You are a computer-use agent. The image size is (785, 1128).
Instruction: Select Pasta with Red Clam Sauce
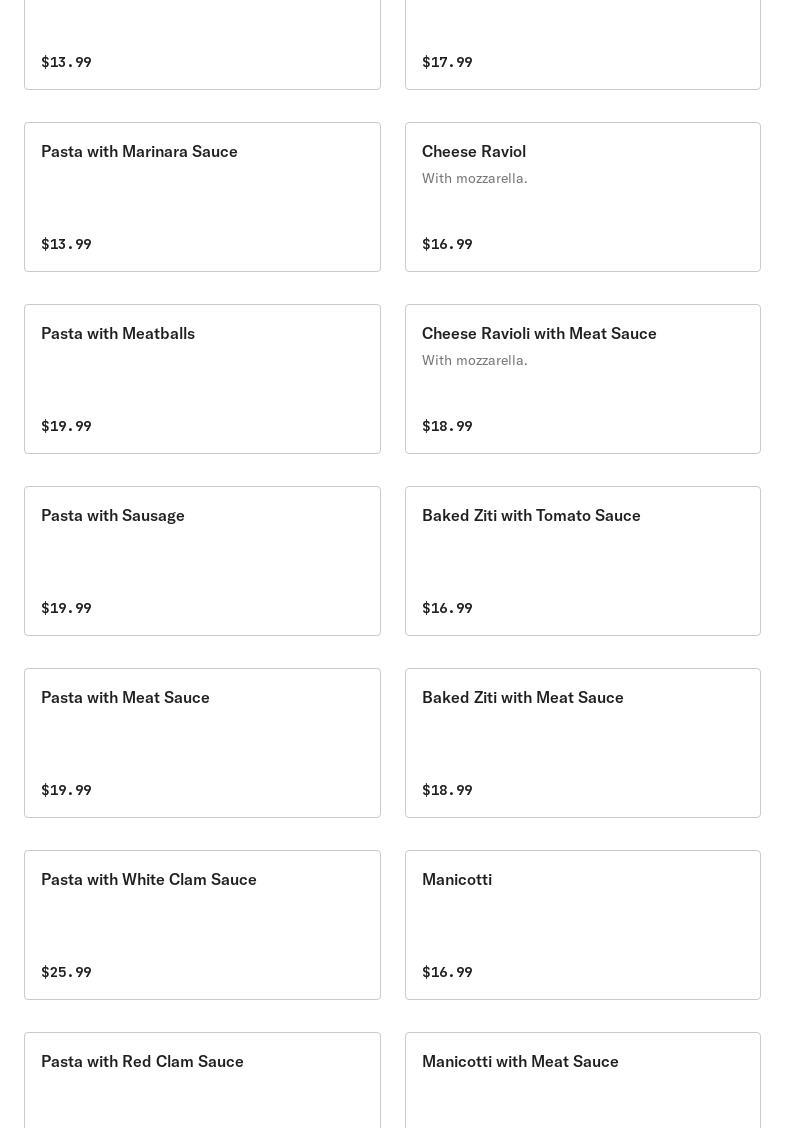pos(202,1080)
